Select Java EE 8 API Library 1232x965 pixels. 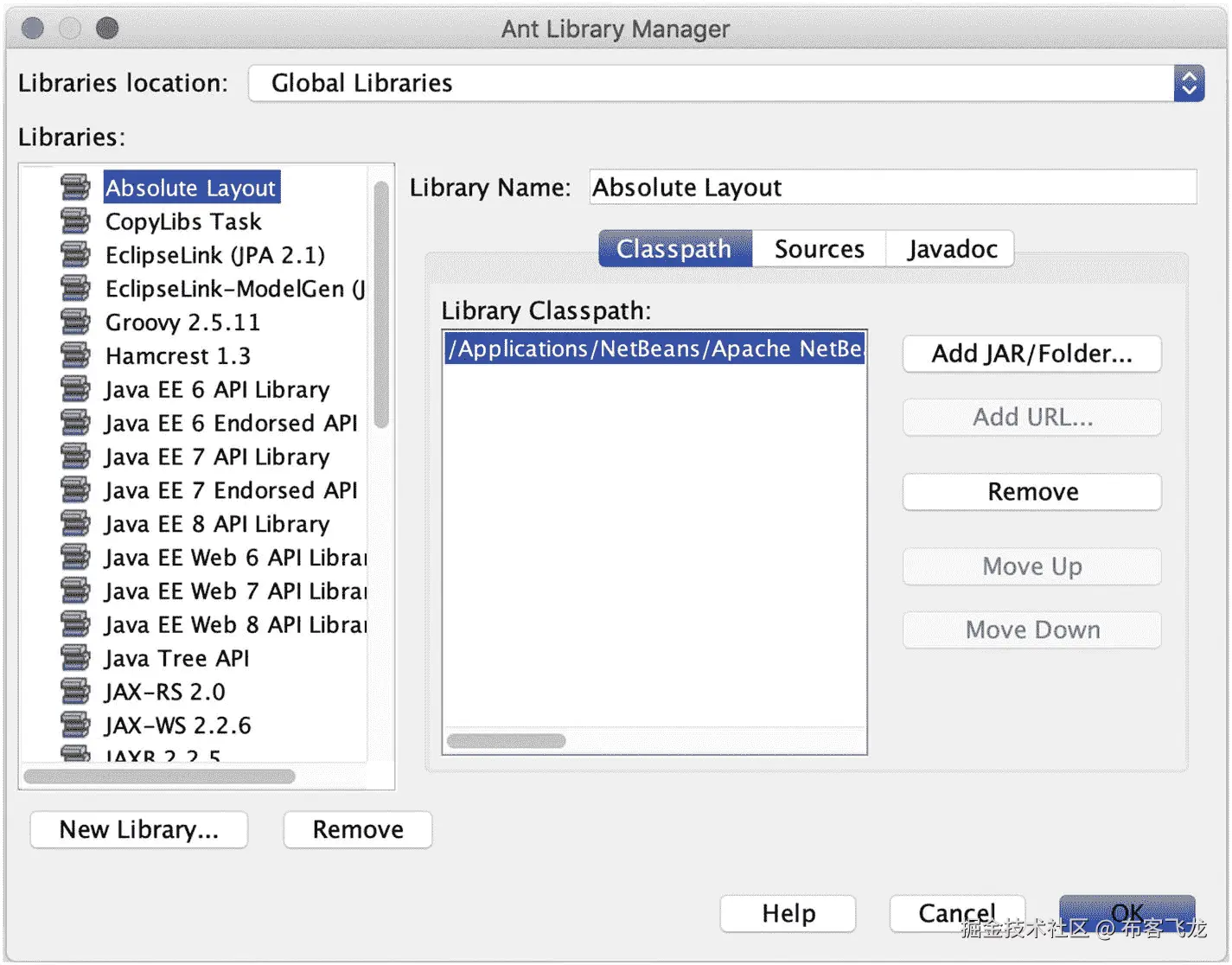217,524
